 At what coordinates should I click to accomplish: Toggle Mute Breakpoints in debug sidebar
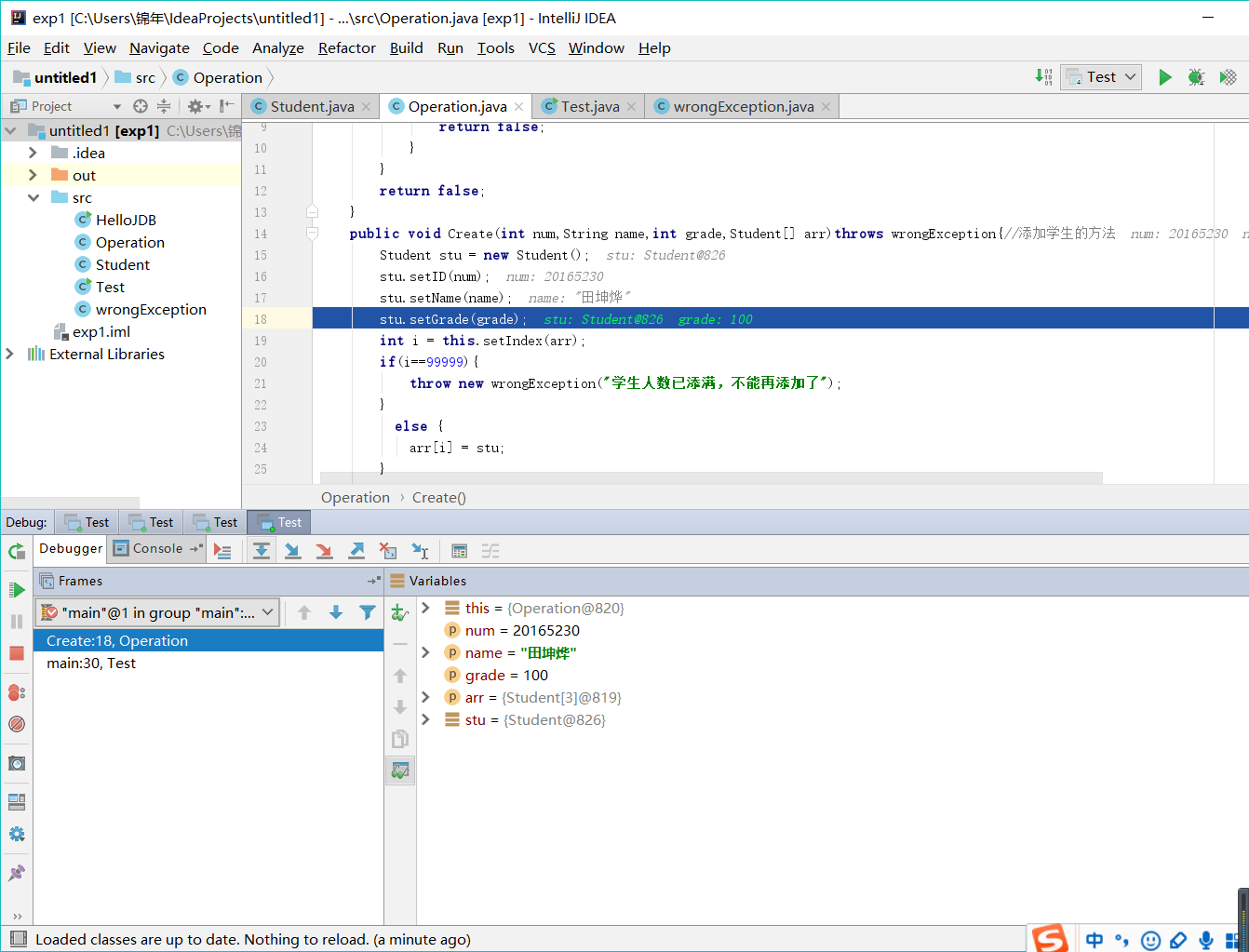[x=17, y=724]
